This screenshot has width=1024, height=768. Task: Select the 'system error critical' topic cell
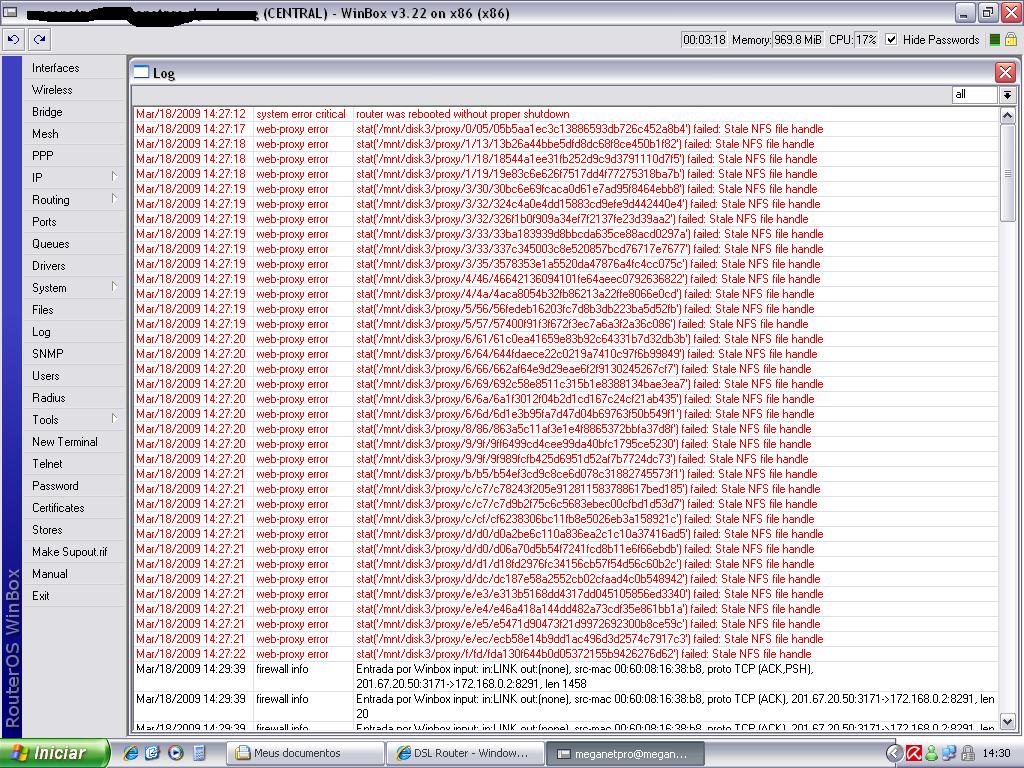click(x=300, y=114)
